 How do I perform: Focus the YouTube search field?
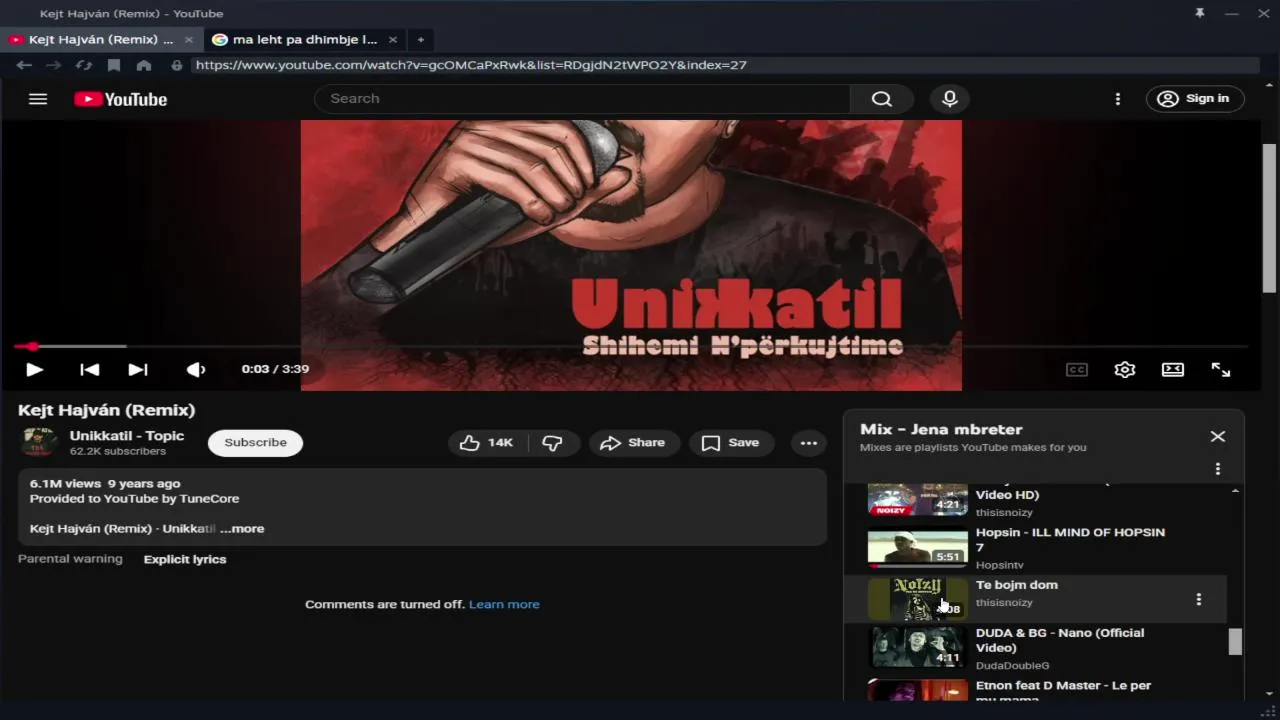tap(583, 99)
